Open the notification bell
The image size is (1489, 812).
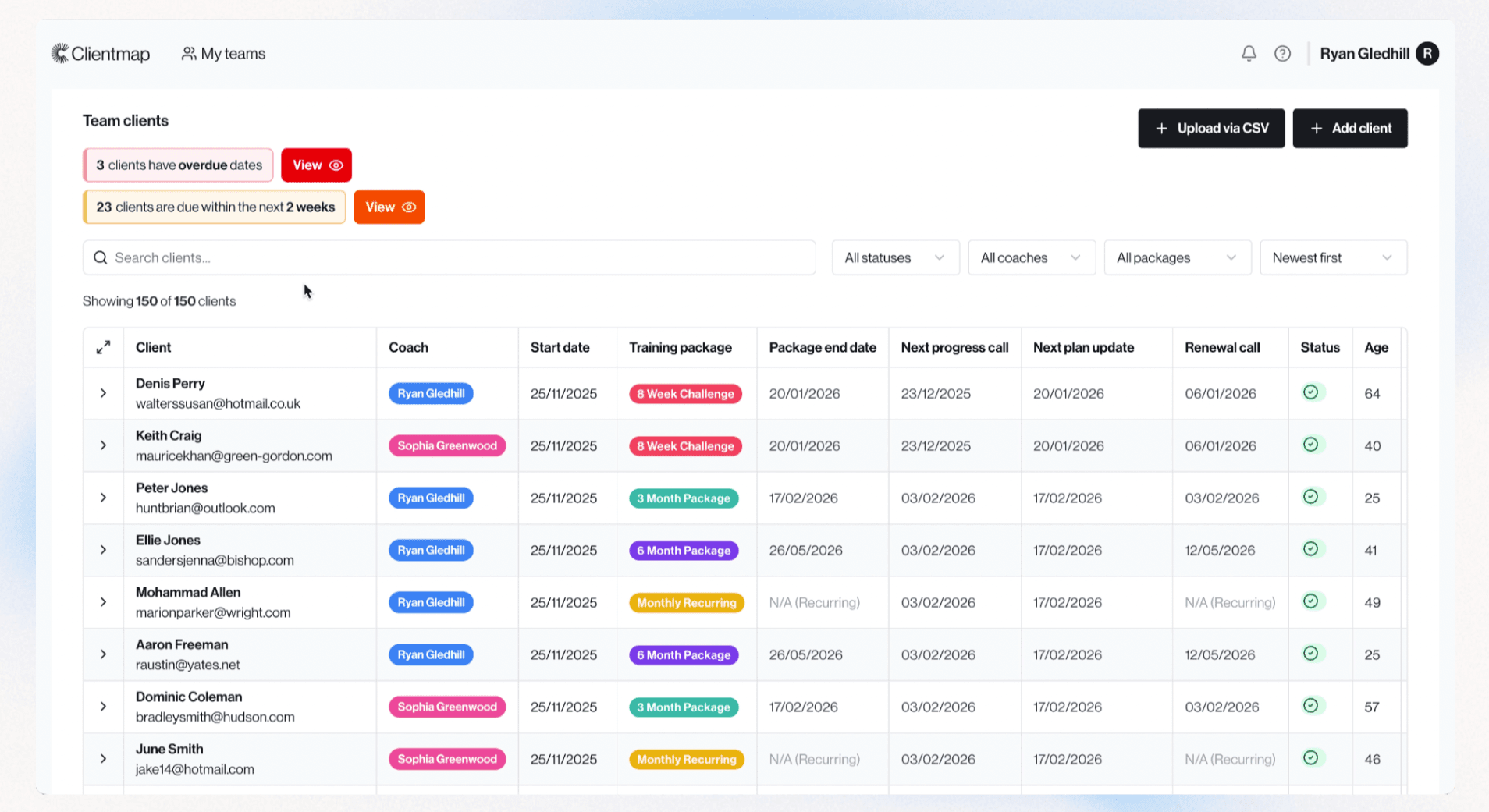(x=1248, y=53)
